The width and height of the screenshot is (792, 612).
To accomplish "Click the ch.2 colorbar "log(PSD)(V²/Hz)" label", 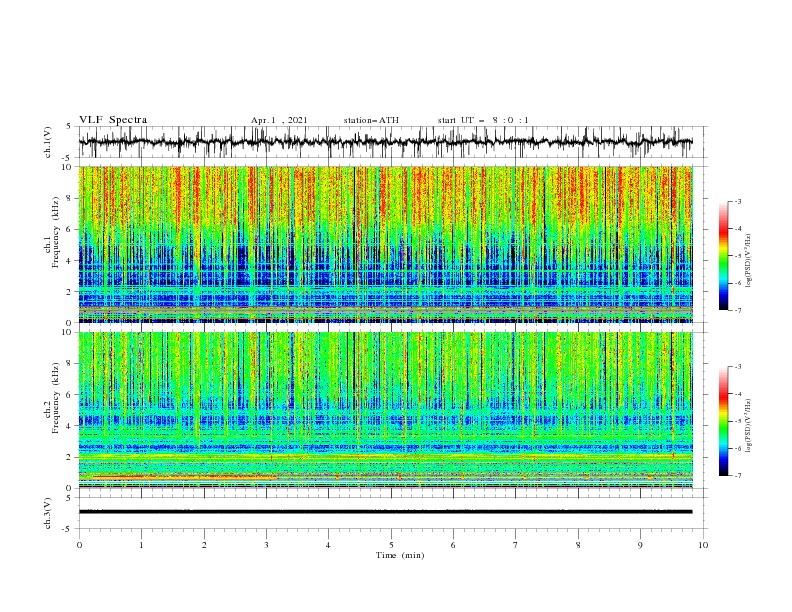I will tap(749, 426).
